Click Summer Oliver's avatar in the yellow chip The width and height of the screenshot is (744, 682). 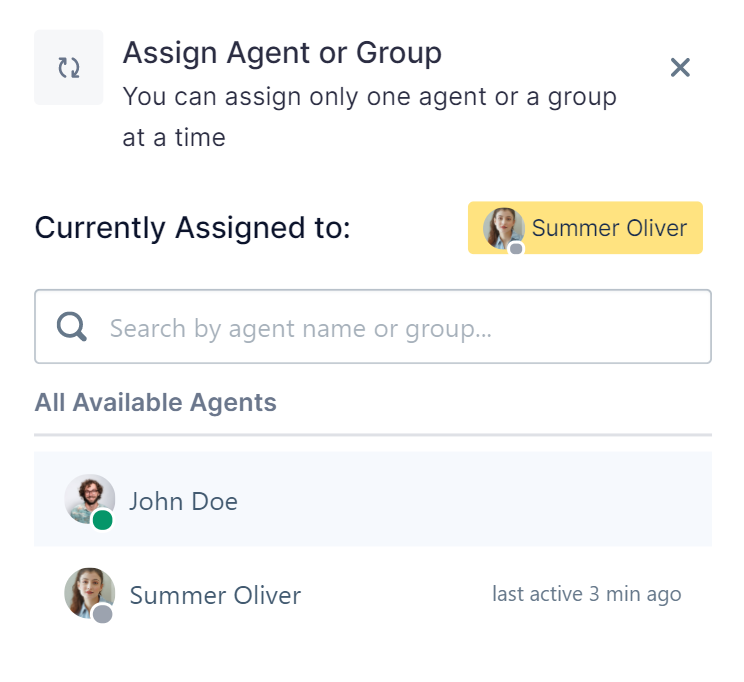pyautogui.click(x=503, y=228)
